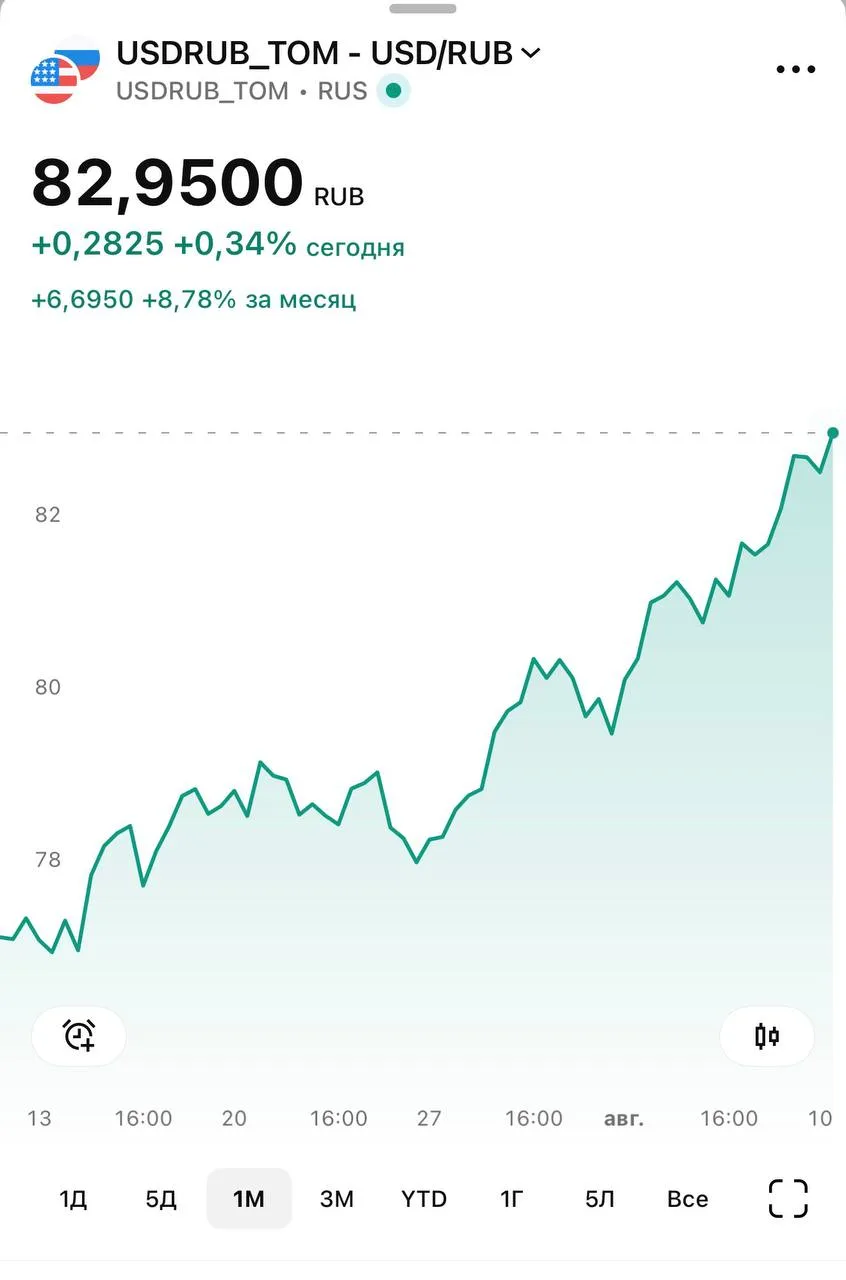The height and width of the screenshot is (1280, 846).
Task: Switch to candlestick chart view icon
Action: [767, 1036]
